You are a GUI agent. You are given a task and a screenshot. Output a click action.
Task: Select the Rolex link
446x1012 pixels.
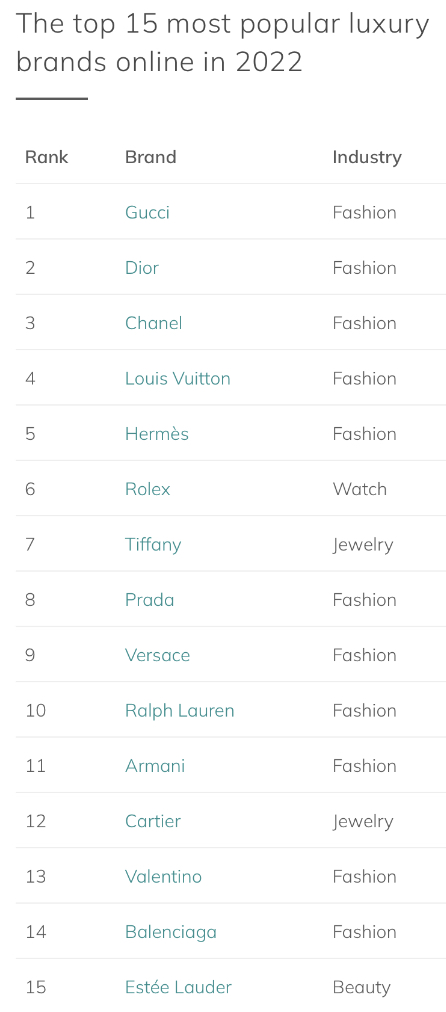point(148,489)
